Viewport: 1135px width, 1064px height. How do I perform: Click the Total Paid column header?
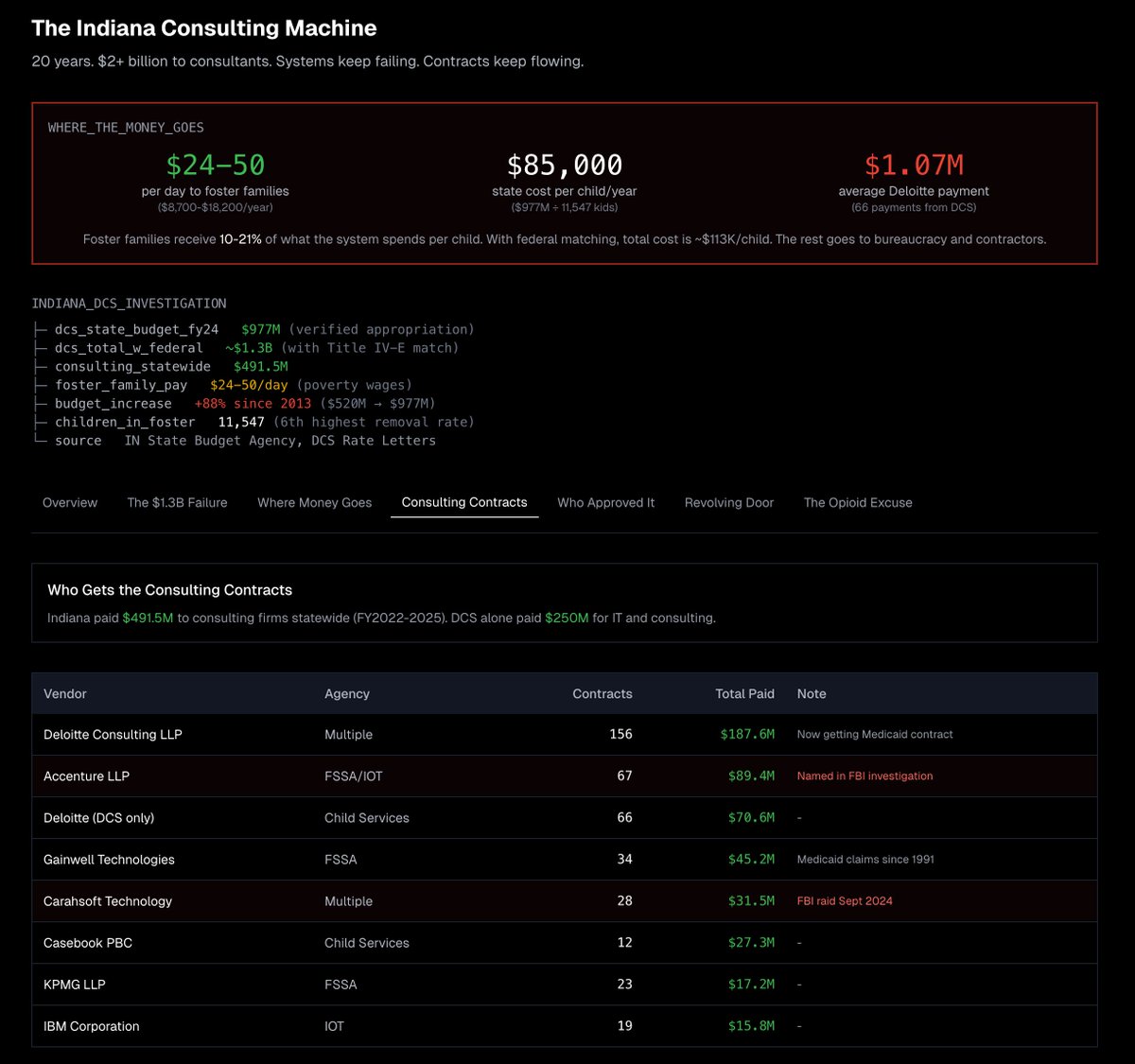click(744, 693)
